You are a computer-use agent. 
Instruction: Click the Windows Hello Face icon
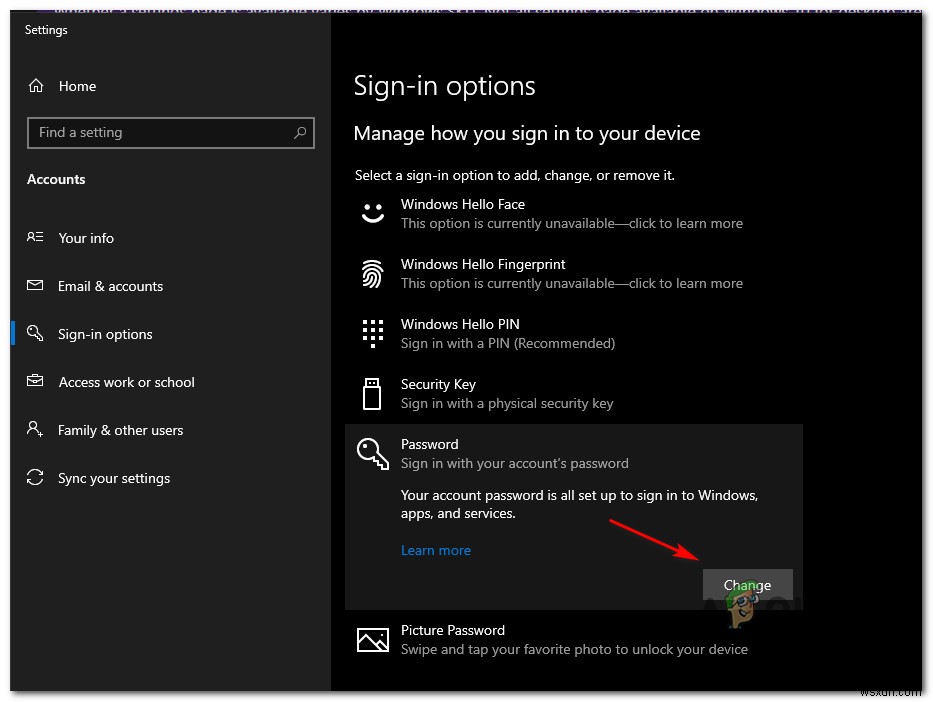tap(372, 213)
